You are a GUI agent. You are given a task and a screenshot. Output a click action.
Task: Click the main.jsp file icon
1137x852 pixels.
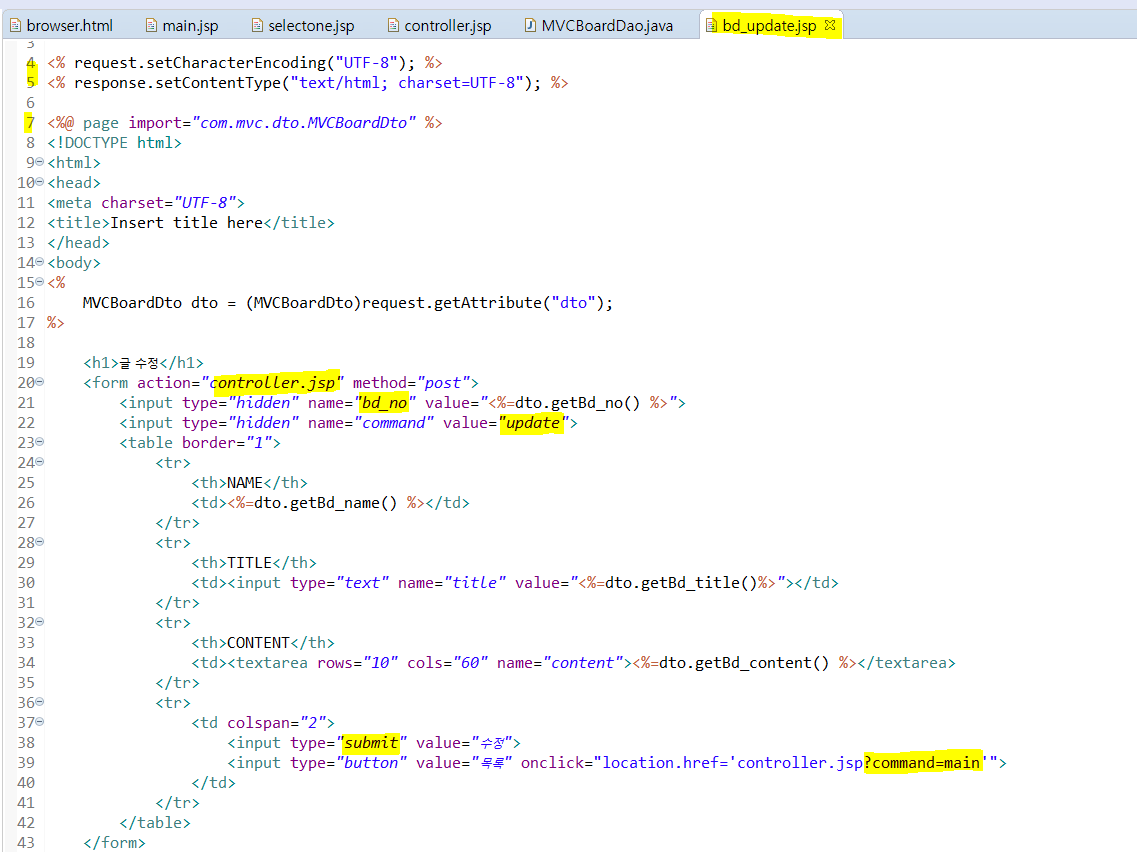[152, 25]
